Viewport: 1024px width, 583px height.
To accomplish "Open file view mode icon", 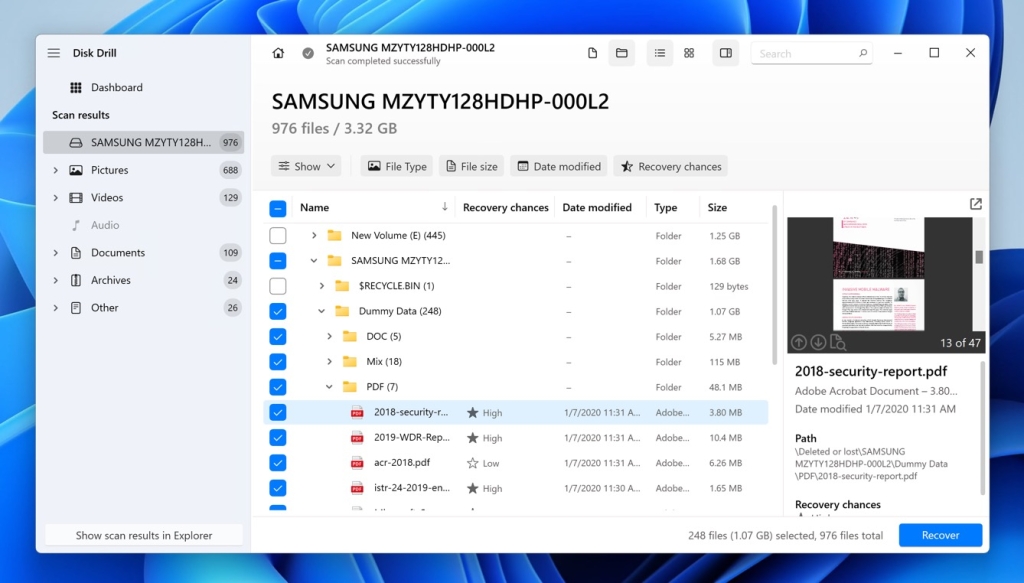I will pos(592,52).
